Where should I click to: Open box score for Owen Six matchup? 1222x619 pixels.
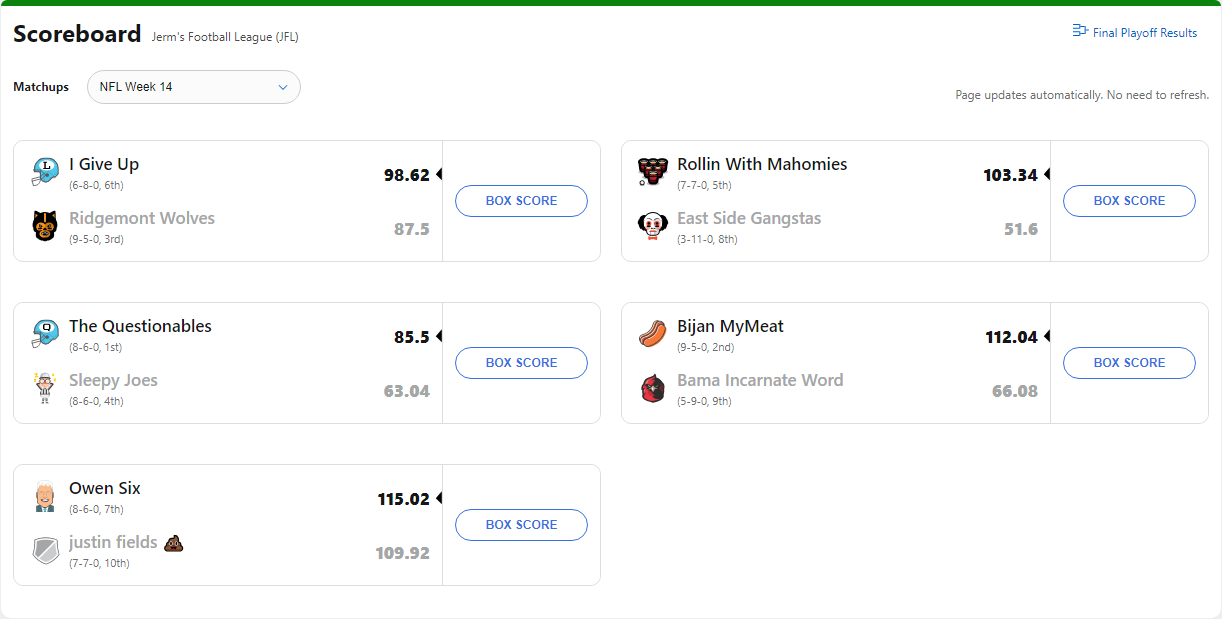(x=521, y=525)
